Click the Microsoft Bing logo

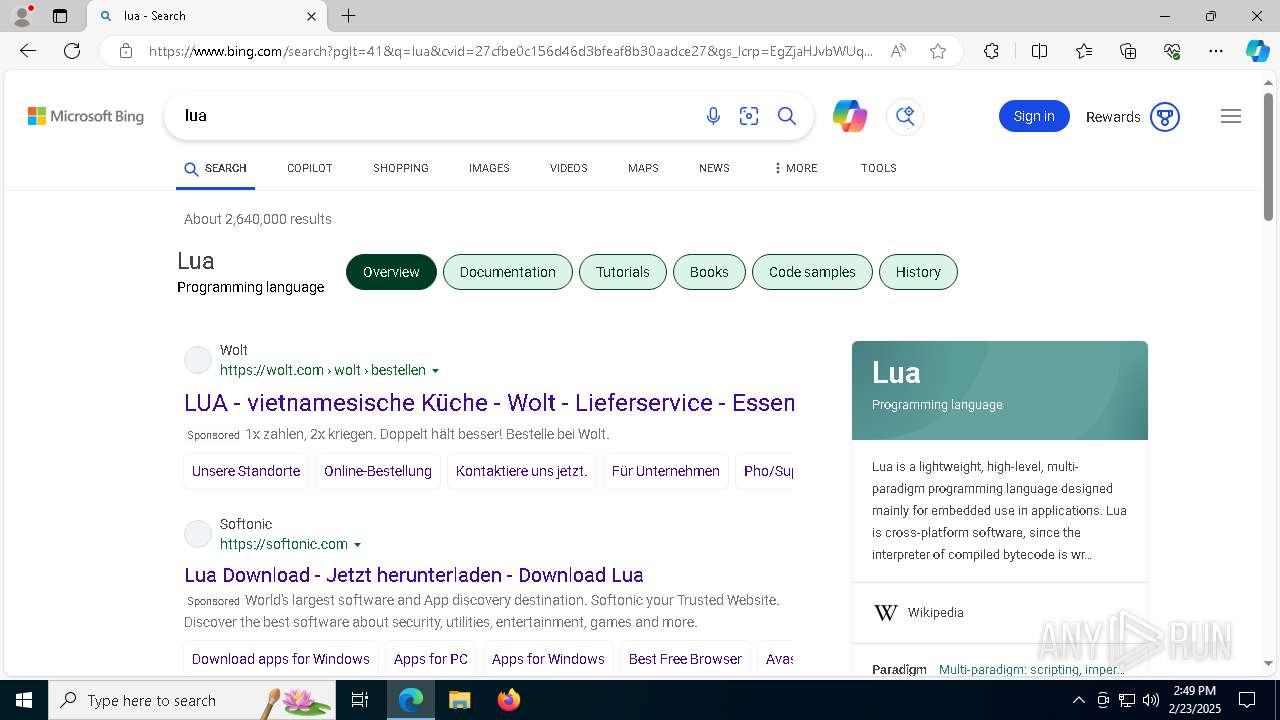pos(86,116)
